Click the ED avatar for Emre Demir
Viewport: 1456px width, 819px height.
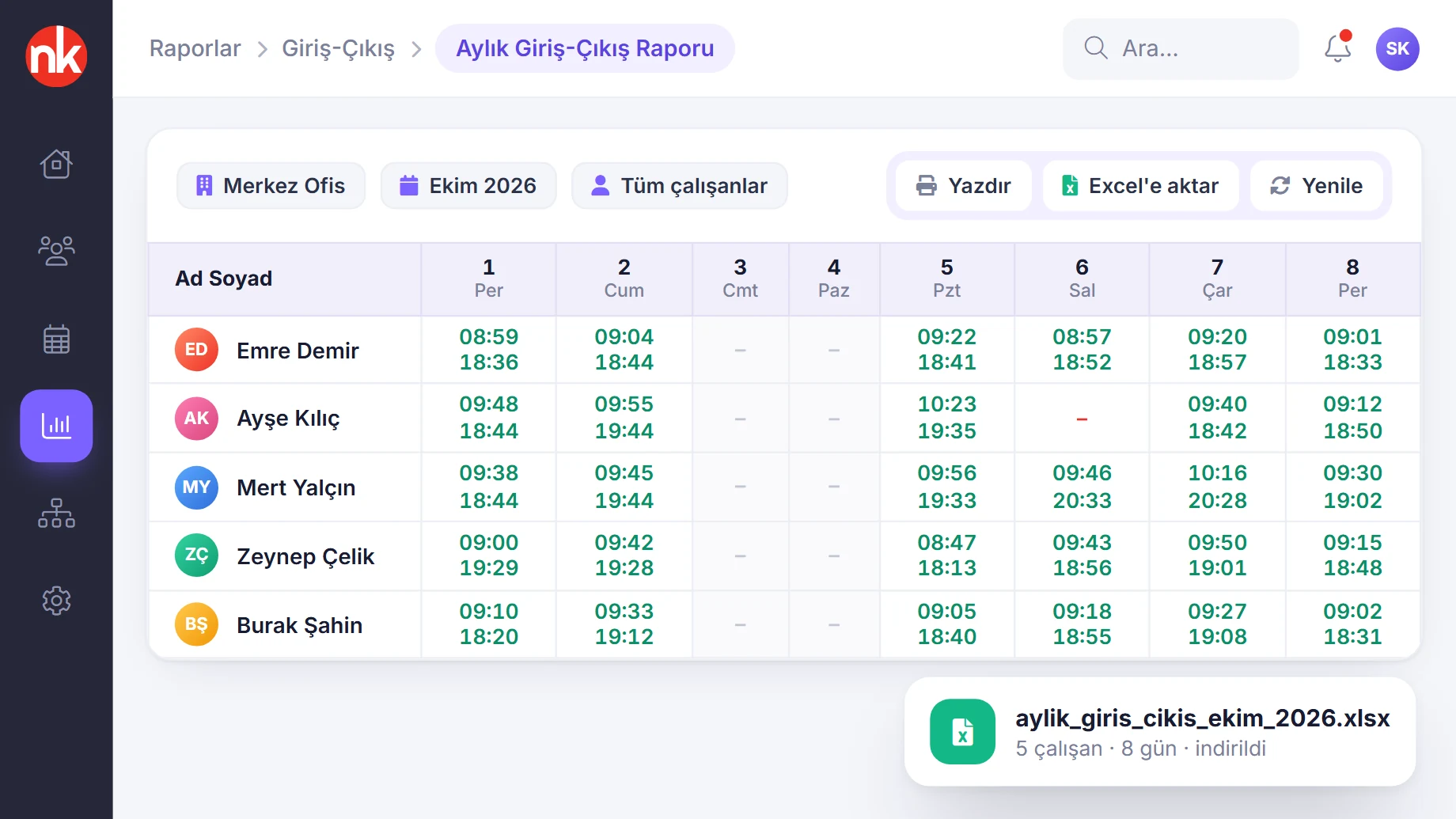196,350
